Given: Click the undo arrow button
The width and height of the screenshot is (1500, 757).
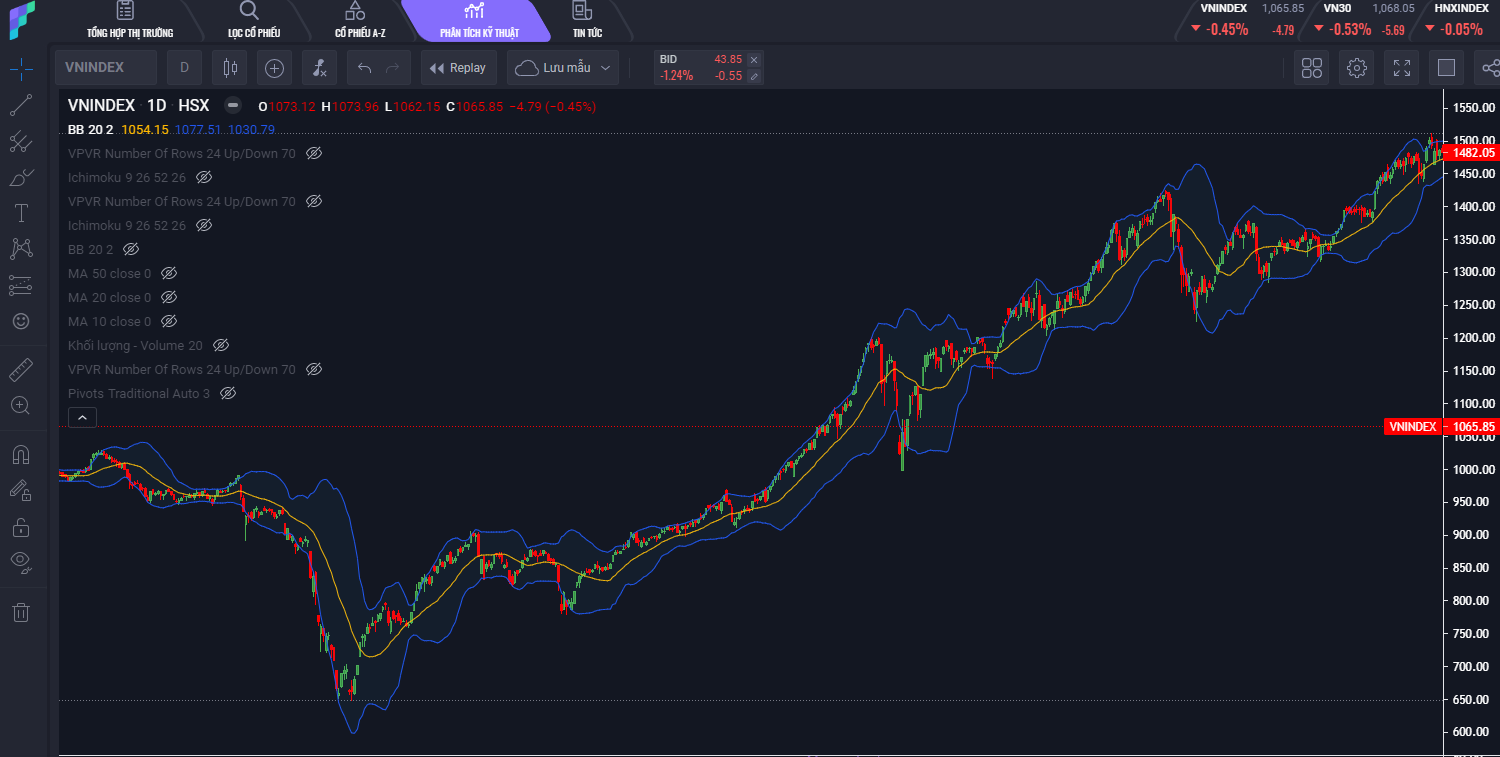Looking at the screenshot, I should click(365, 68).
